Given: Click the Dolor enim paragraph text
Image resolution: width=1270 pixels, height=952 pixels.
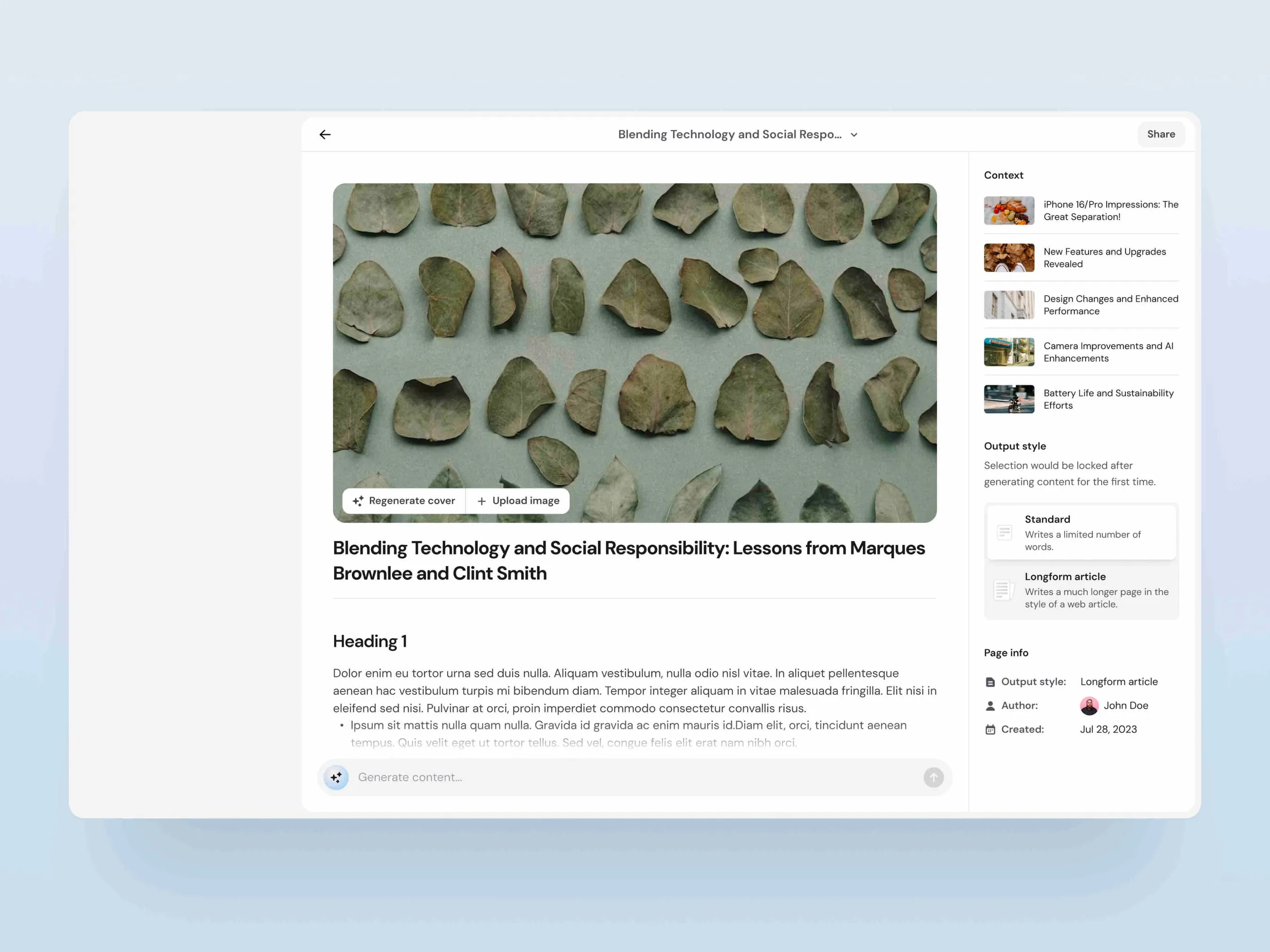Looking at the screenshot, I should coord(635,690).
